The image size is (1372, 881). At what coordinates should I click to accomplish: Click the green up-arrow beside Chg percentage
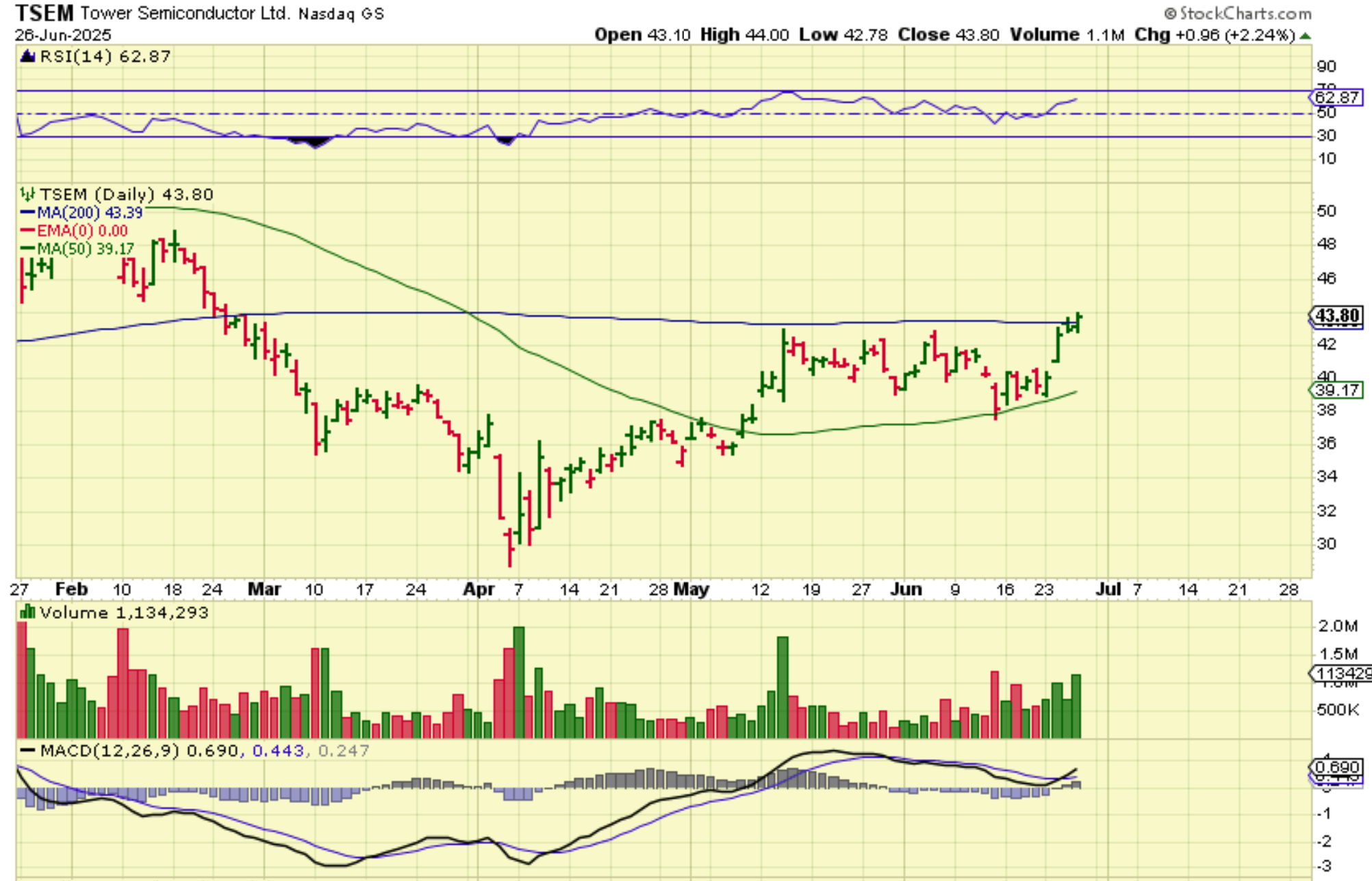tap(1305, 35)
